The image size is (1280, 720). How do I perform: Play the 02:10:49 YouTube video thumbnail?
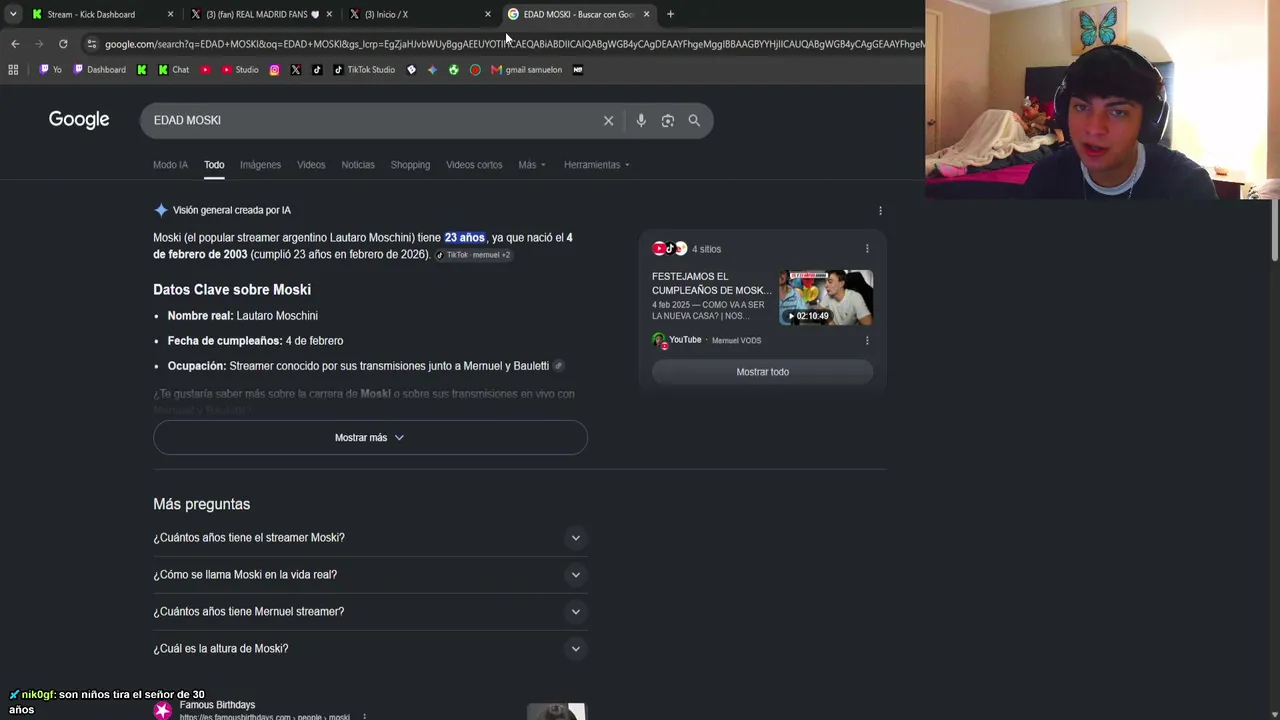[x=826, y=298]
